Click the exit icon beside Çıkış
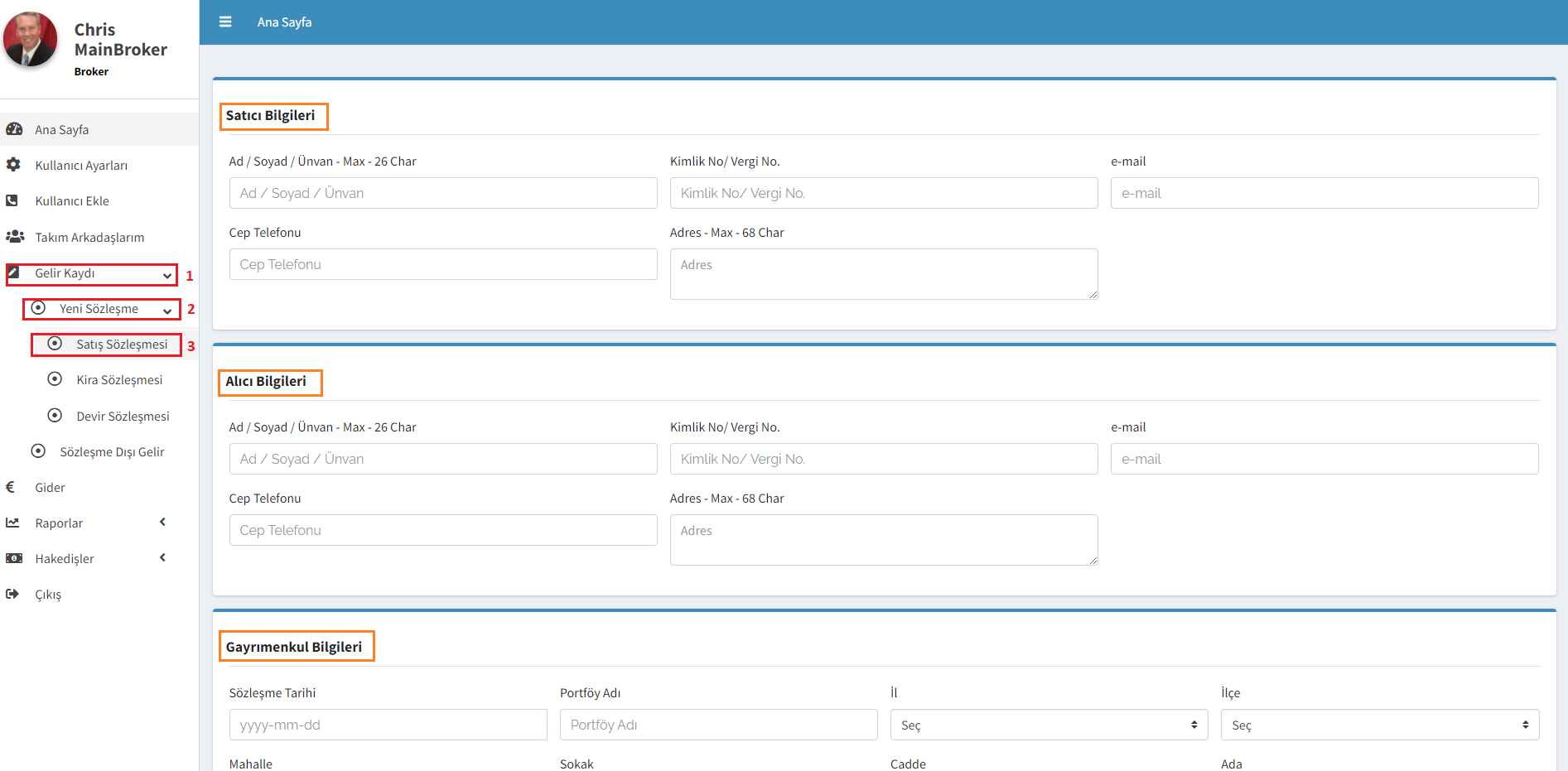 click(x=12, y=594)
